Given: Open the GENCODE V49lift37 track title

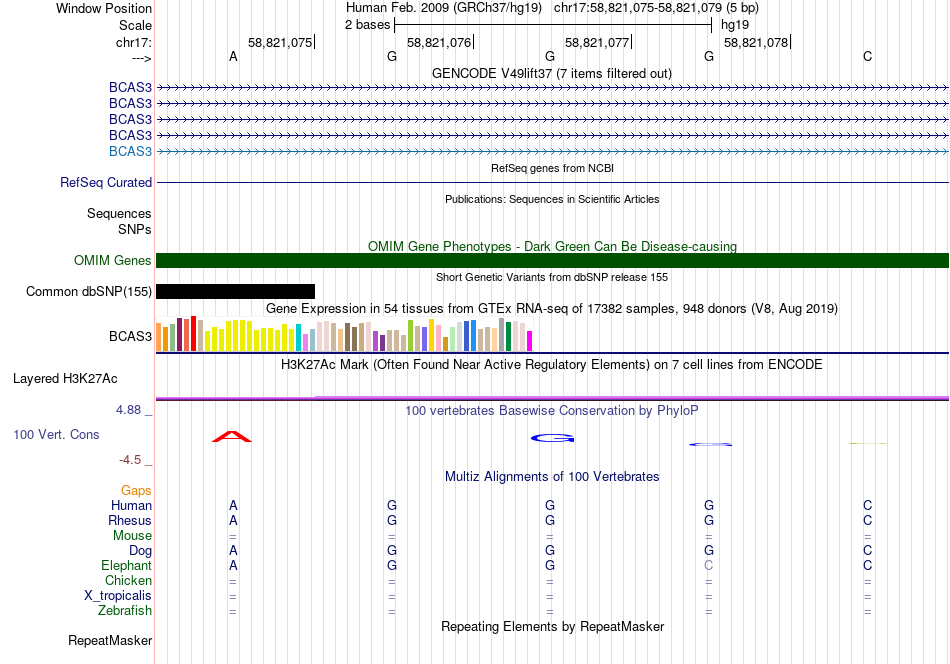Looking at the screenshot, I should (551, 73).
